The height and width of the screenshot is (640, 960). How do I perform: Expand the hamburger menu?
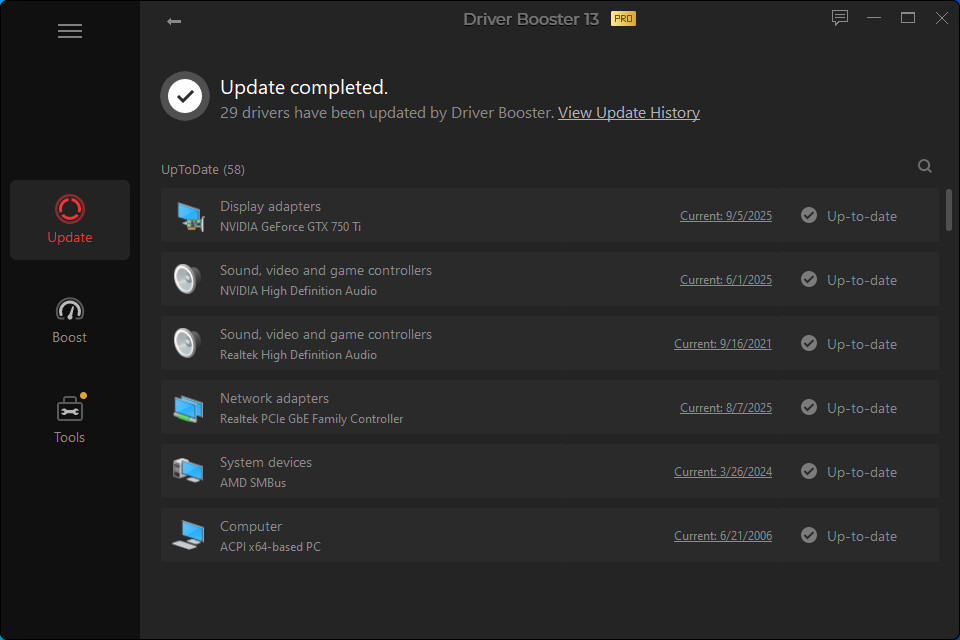pos(69,31)
